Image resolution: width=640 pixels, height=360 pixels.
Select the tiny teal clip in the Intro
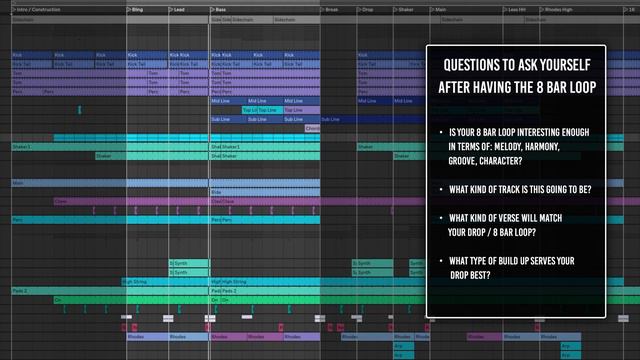tap(80, 110)
